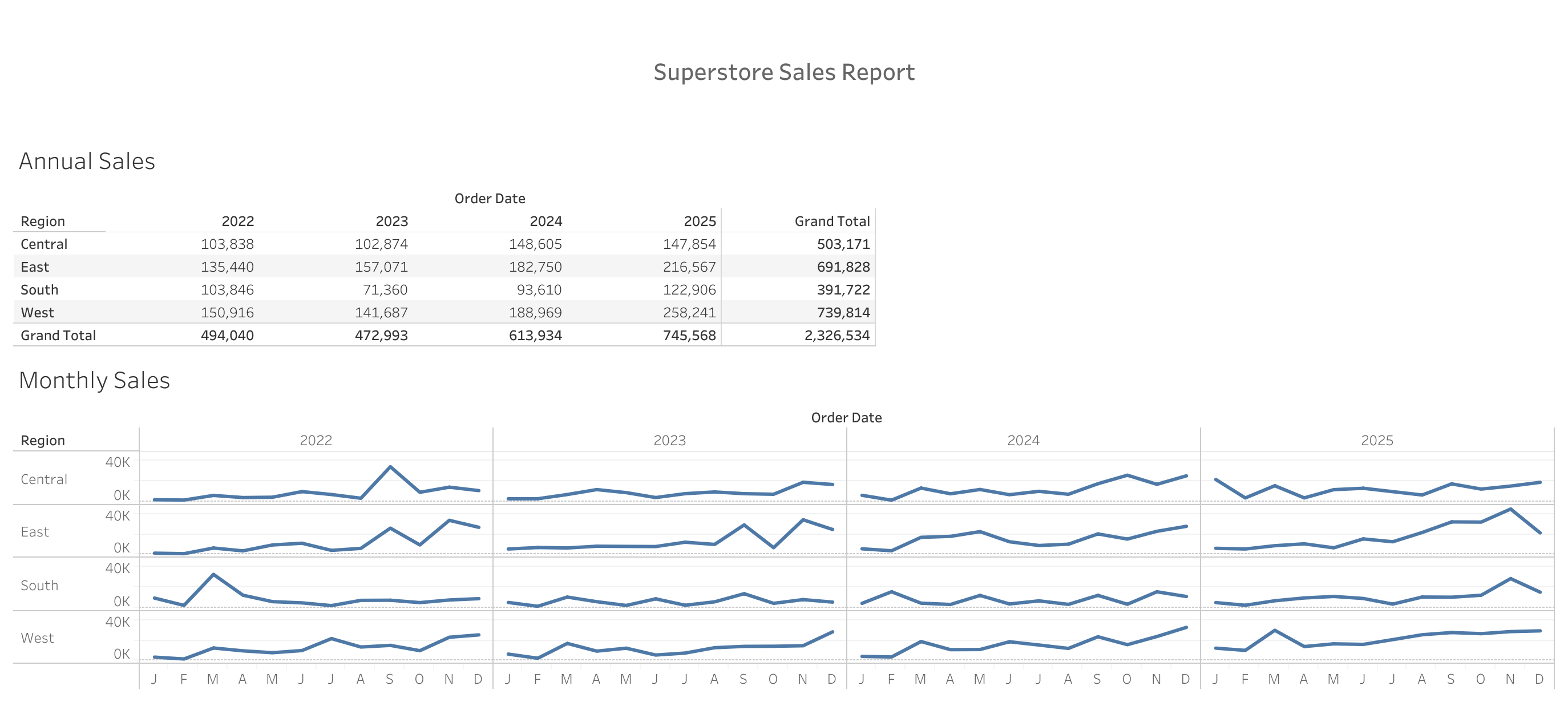Click the Central September 2022 sales peak
The height and width of the screenshot is (702, 1568).
390,467
